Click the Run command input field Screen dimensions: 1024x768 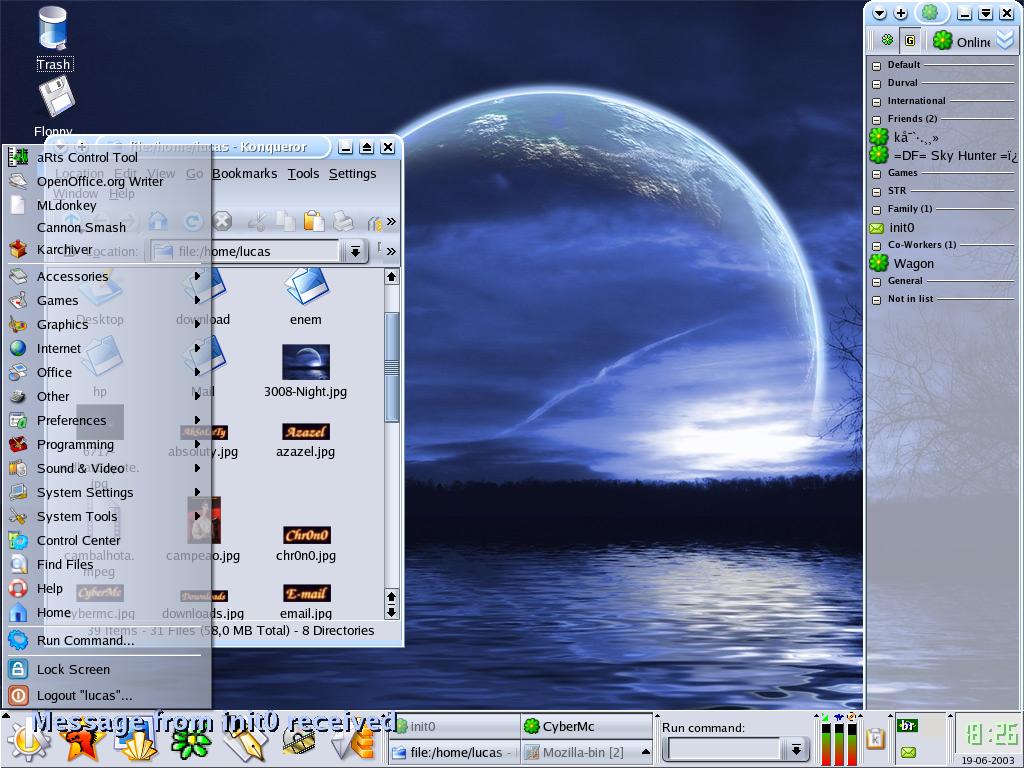tap(722, 749)
